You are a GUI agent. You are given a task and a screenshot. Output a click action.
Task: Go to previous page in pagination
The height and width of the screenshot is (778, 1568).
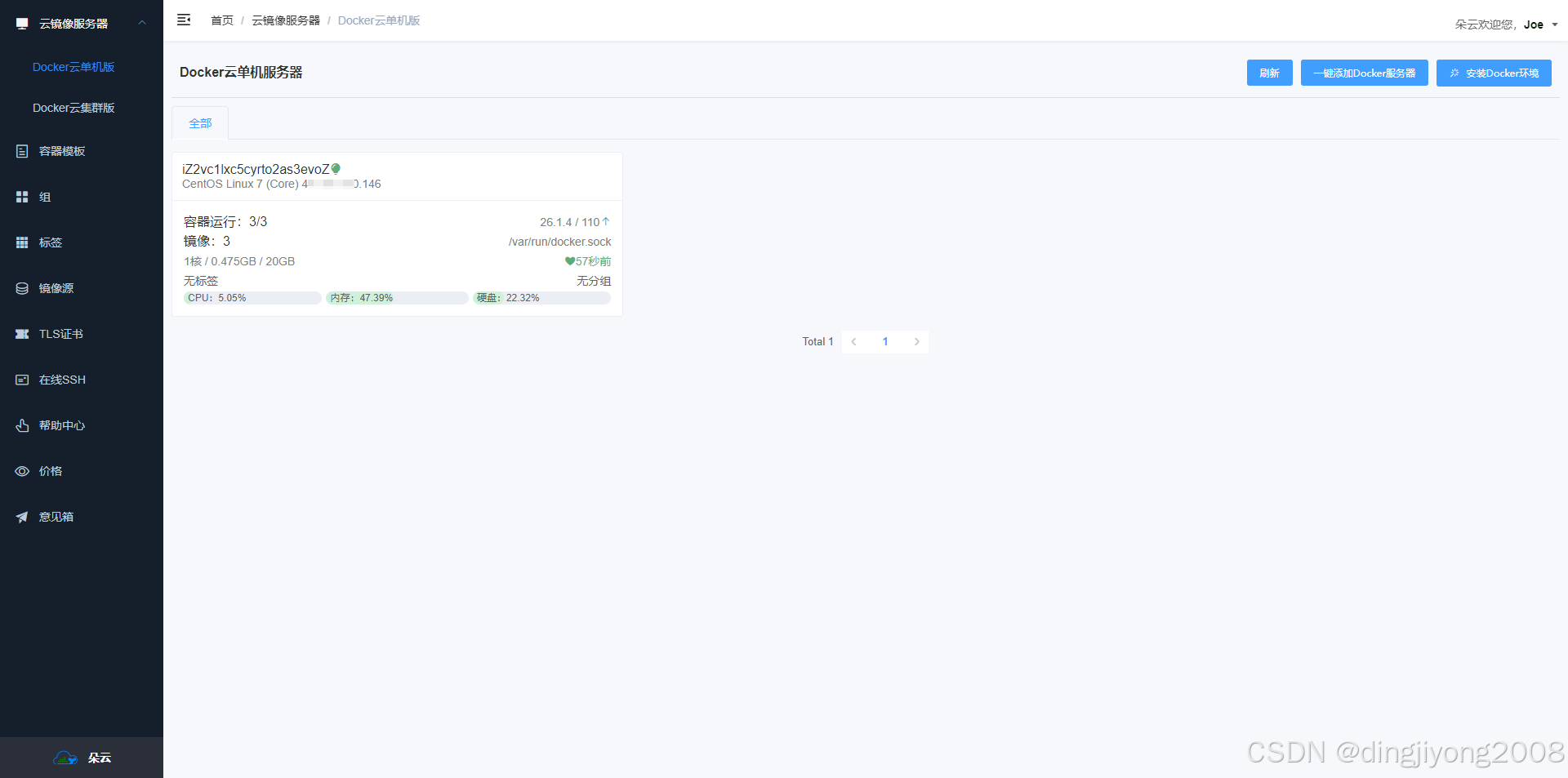tap(853, 341)
